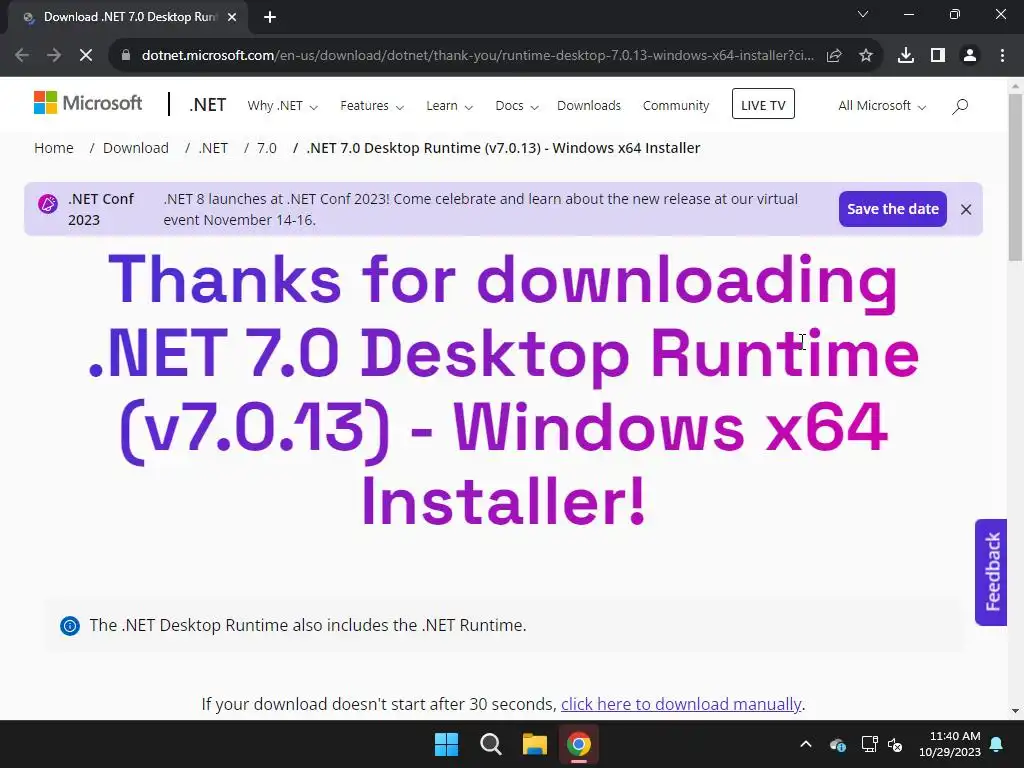The image size is (1024, 768).
Task: Click the LIVE TV button
Action: pos(763,104)
